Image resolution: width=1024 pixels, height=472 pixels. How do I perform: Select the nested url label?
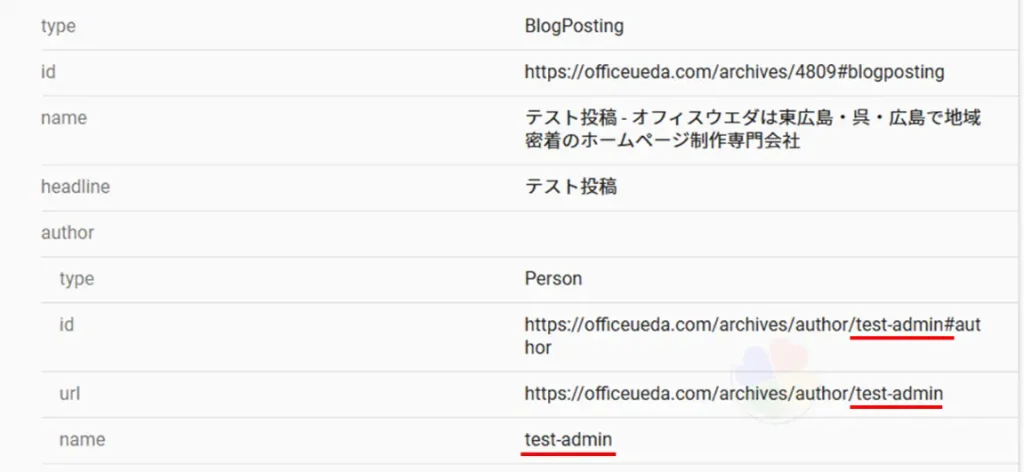pyautogui.click(x=69, y=394)
